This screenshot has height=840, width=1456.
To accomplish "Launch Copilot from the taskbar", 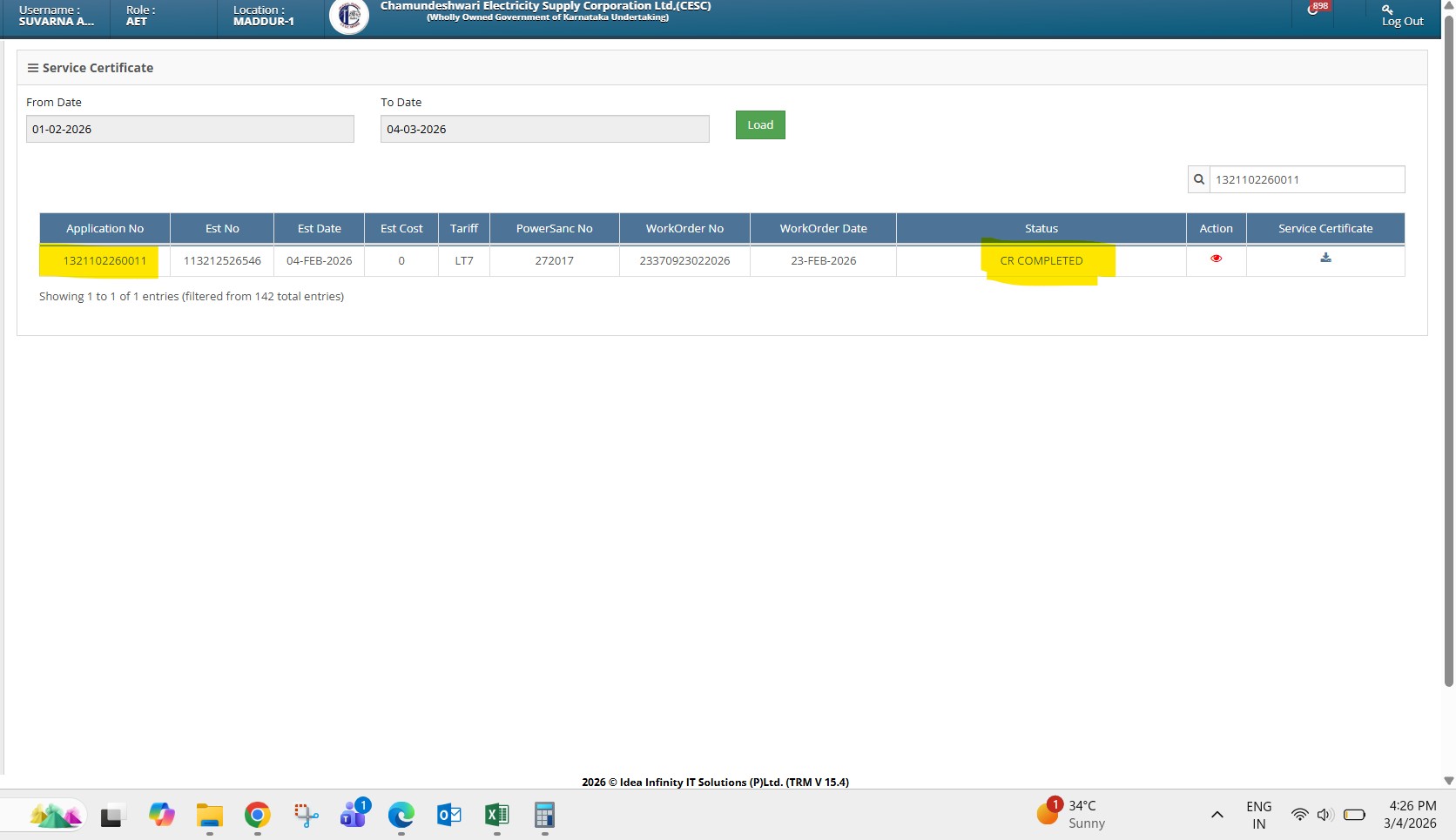I will coord(161,815).
